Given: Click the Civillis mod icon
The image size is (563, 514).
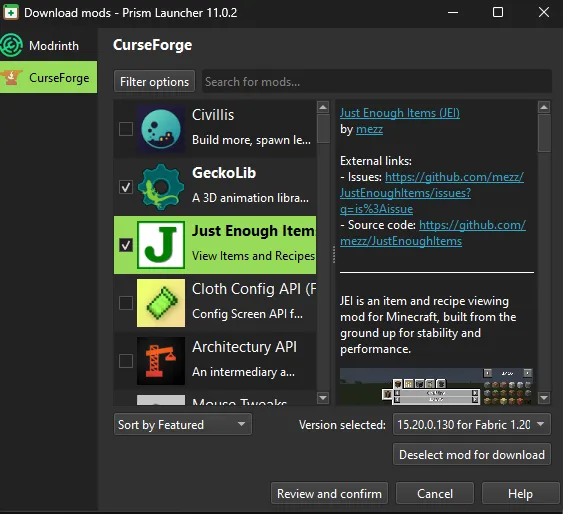Looking at the screenshot, I should 161,129.
